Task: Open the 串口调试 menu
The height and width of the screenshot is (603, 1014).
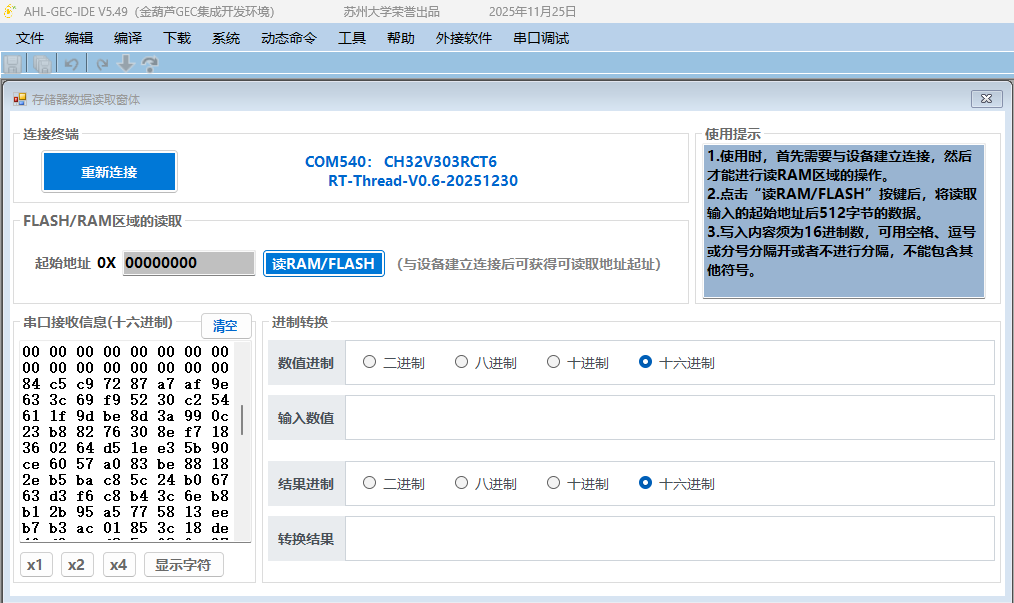Action: click(x=541, y=38)
